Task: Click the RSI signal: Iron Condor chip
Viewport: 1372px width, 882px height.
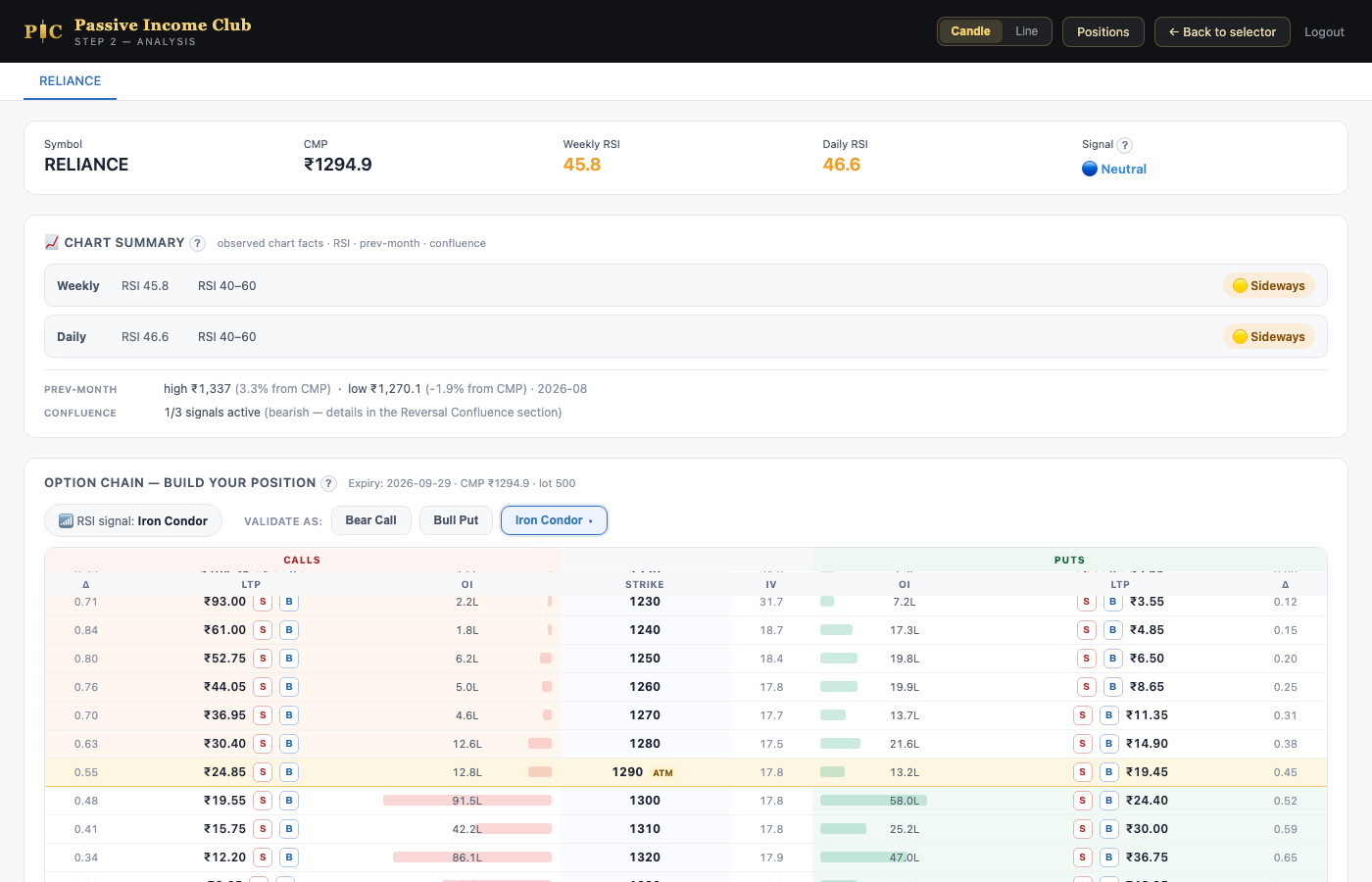Action: click(133, 521)
